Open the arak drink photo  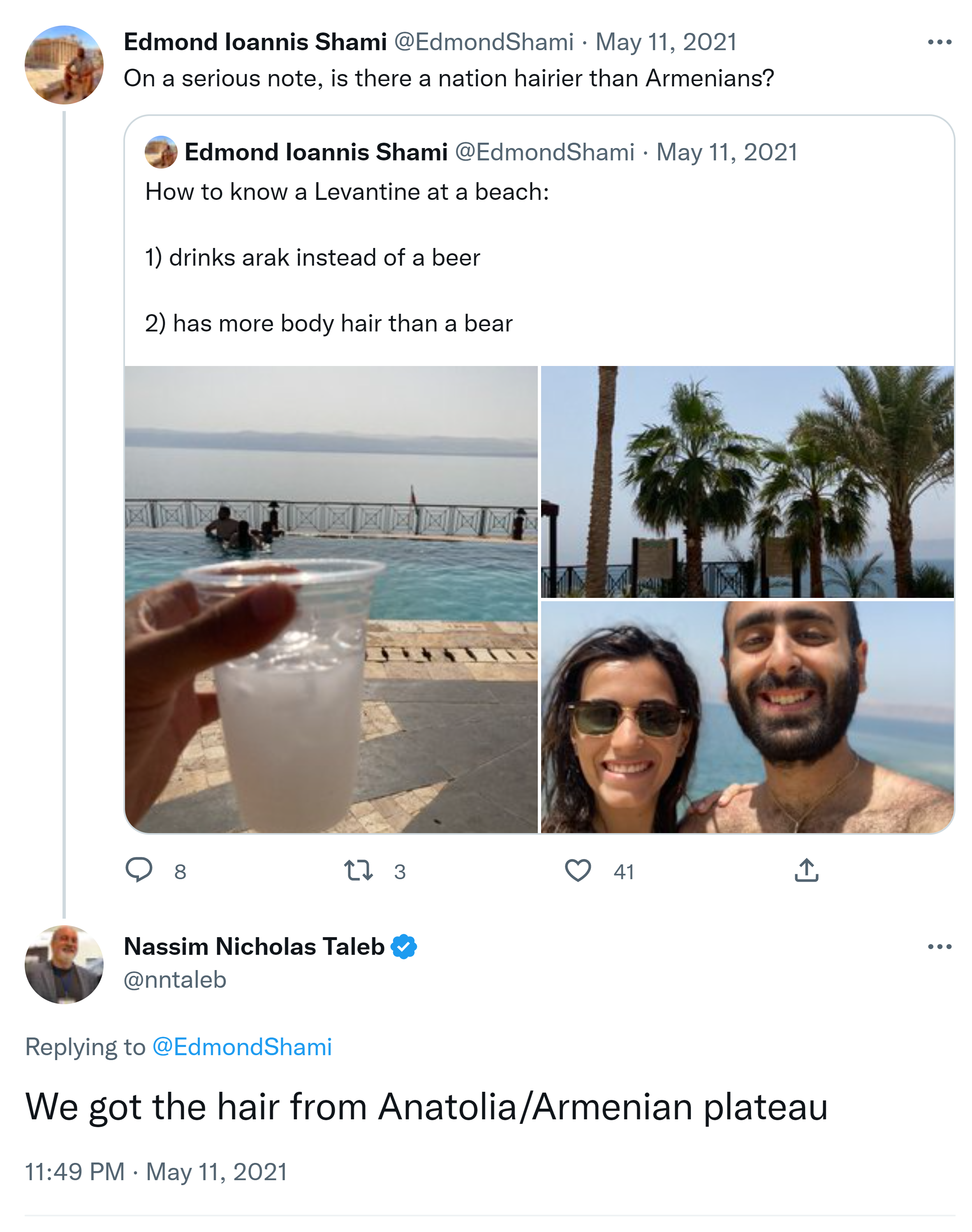point(331,599)
